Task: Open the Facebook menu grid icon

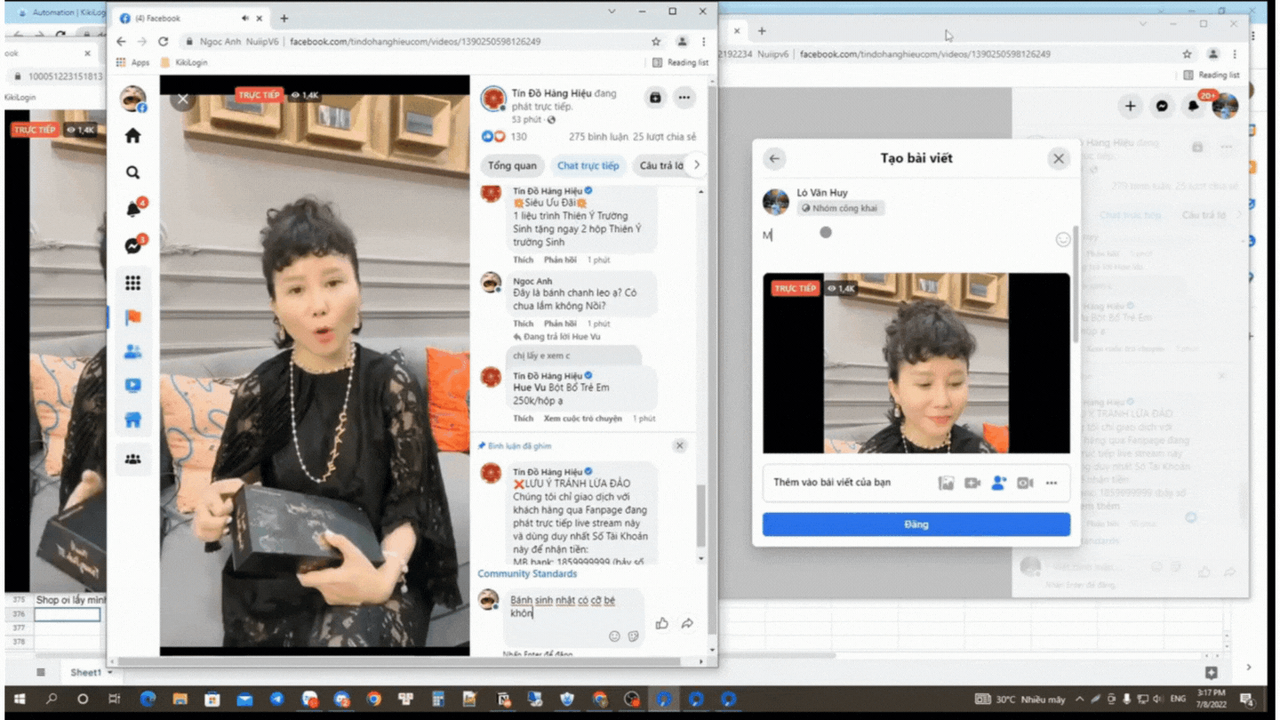Action: (x=133, y=283)
